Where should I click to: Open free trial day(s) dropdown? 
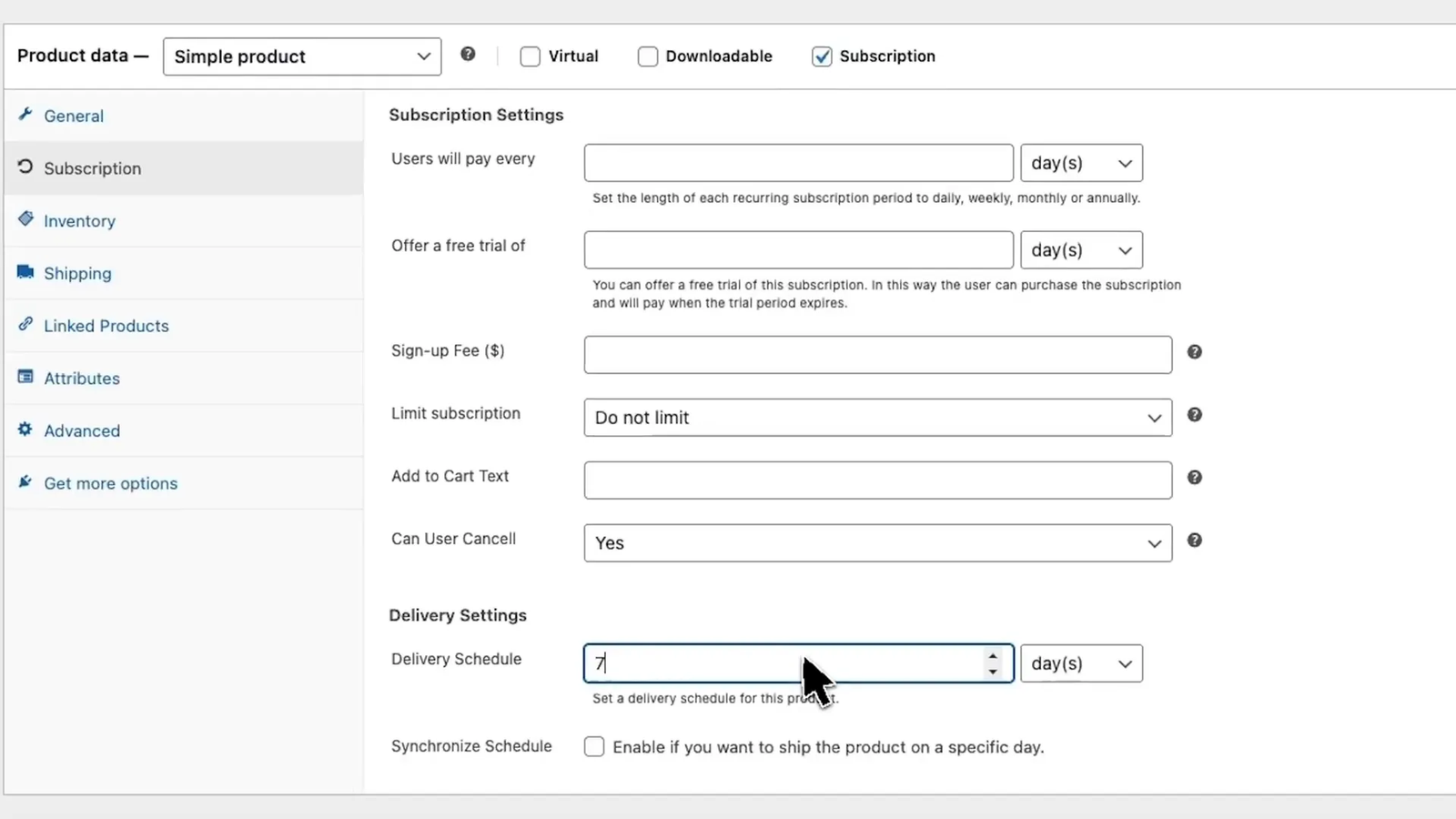pyautogui.click(x=1081, y=250)
